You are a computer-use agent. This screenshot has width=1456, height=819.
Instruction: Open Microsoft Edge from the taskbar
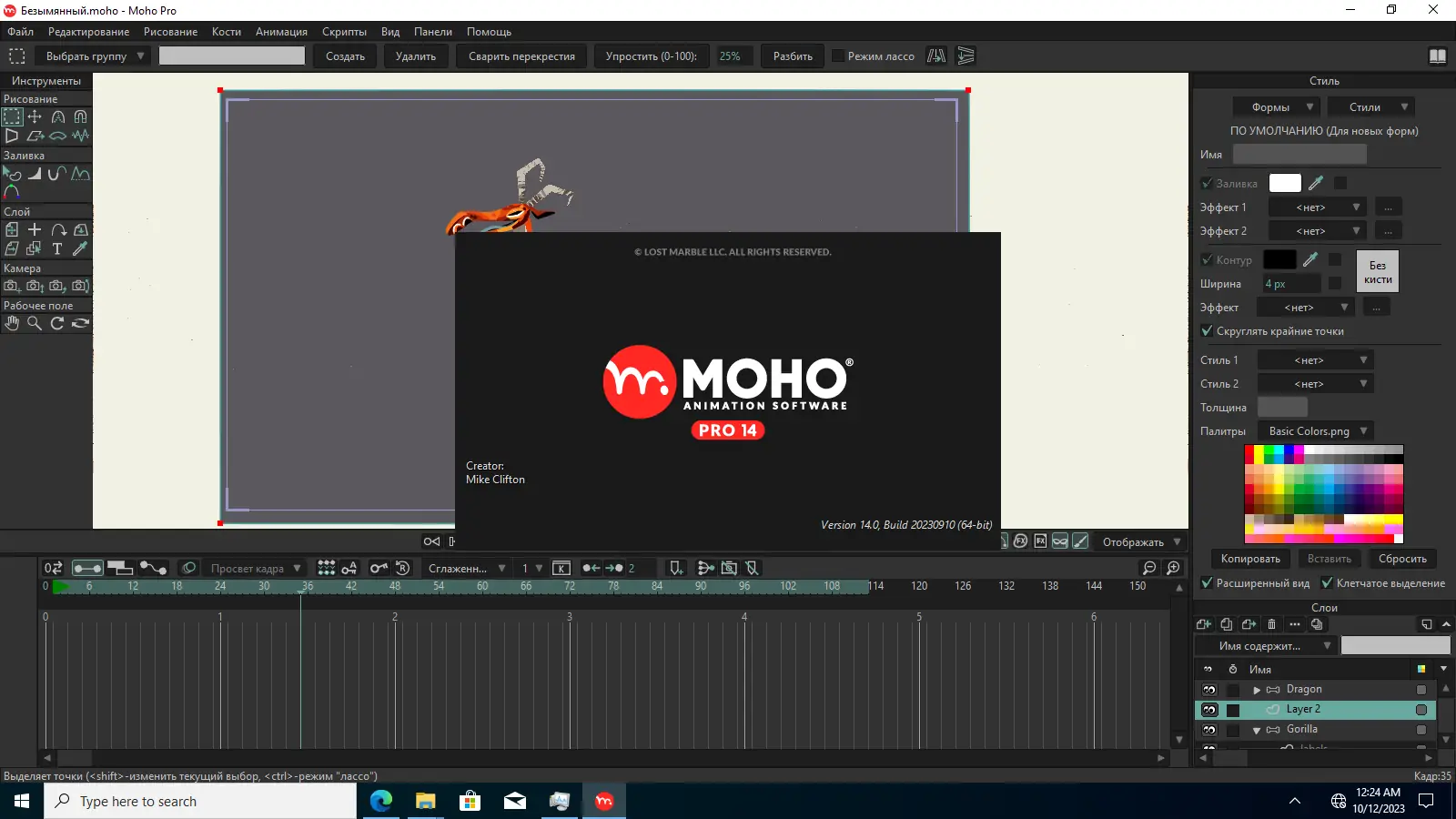point(380,801)
